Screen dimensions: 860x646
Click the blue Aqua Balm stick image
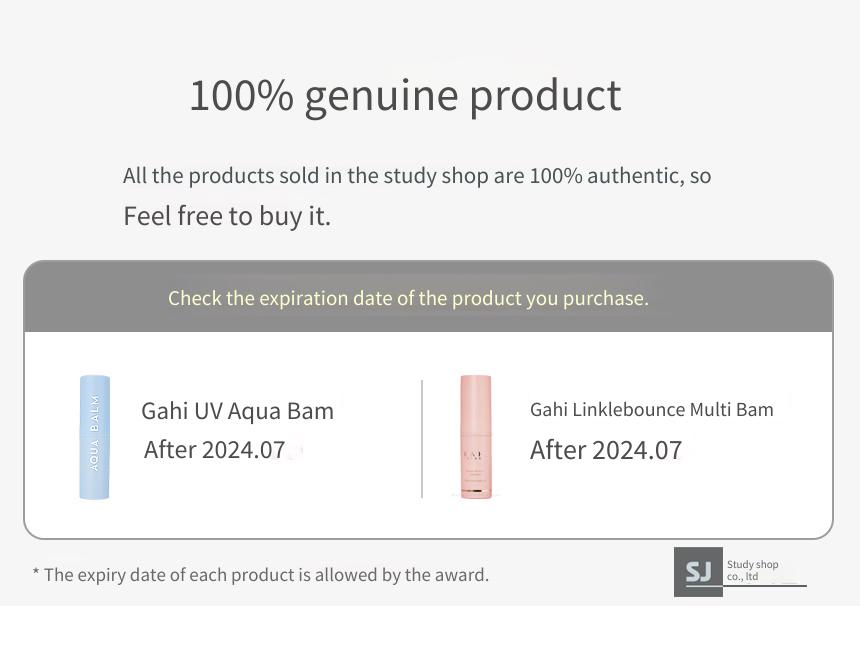95,437
